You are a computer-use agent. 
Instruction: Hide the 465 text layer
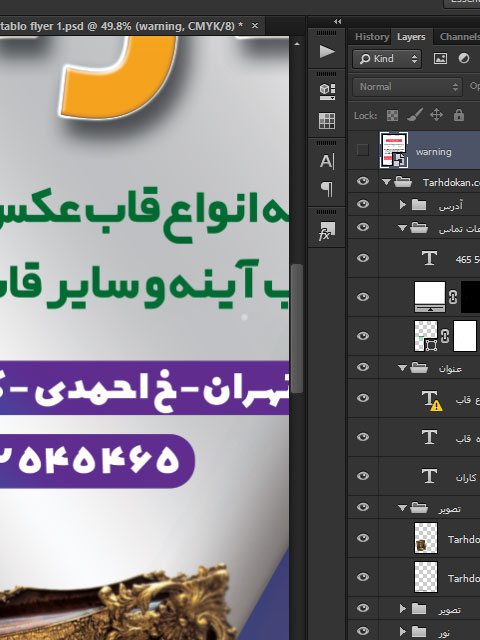point(362,258)
